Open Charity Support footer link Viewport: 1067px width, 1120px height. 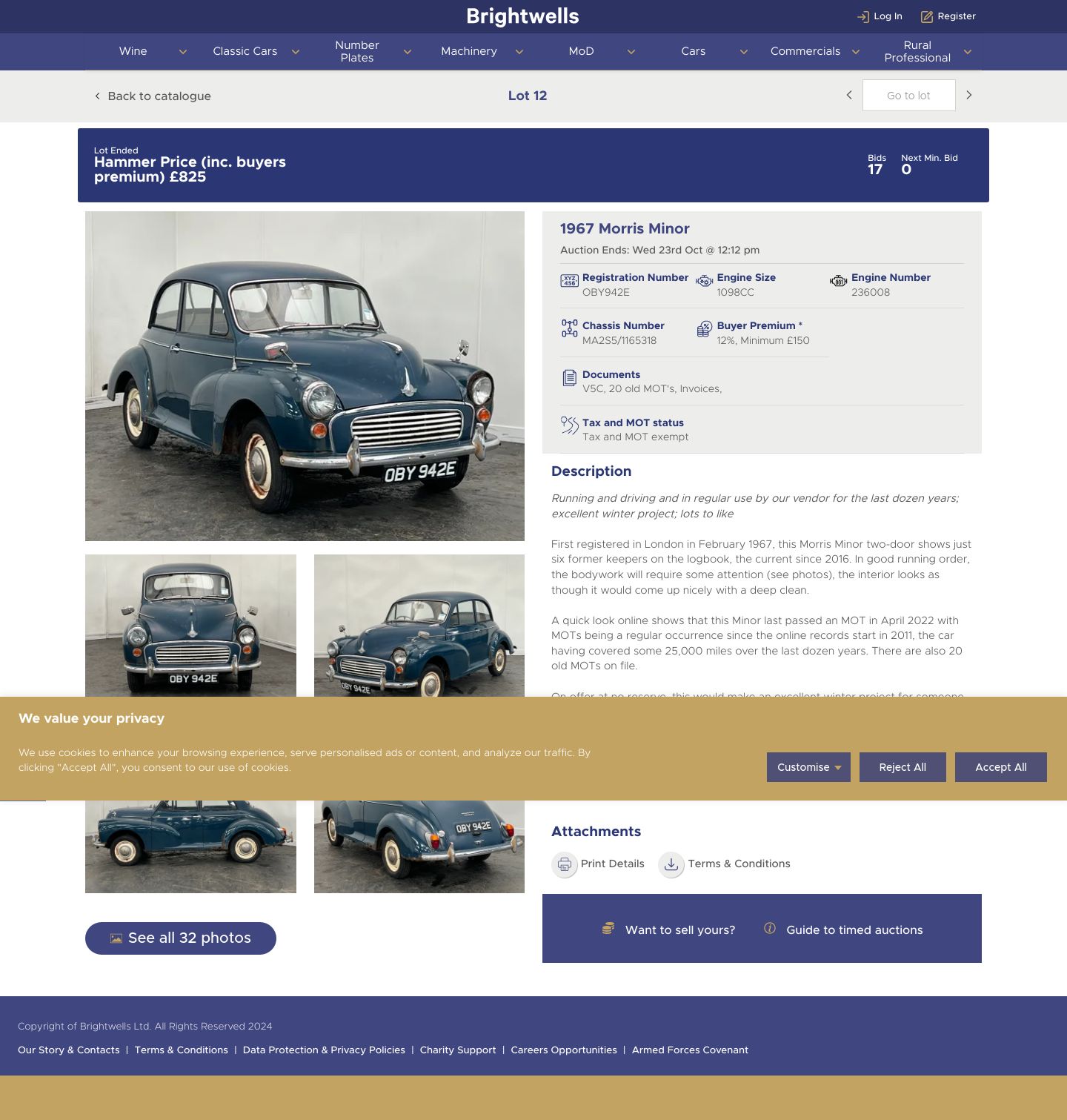(x=458, y=1050)
